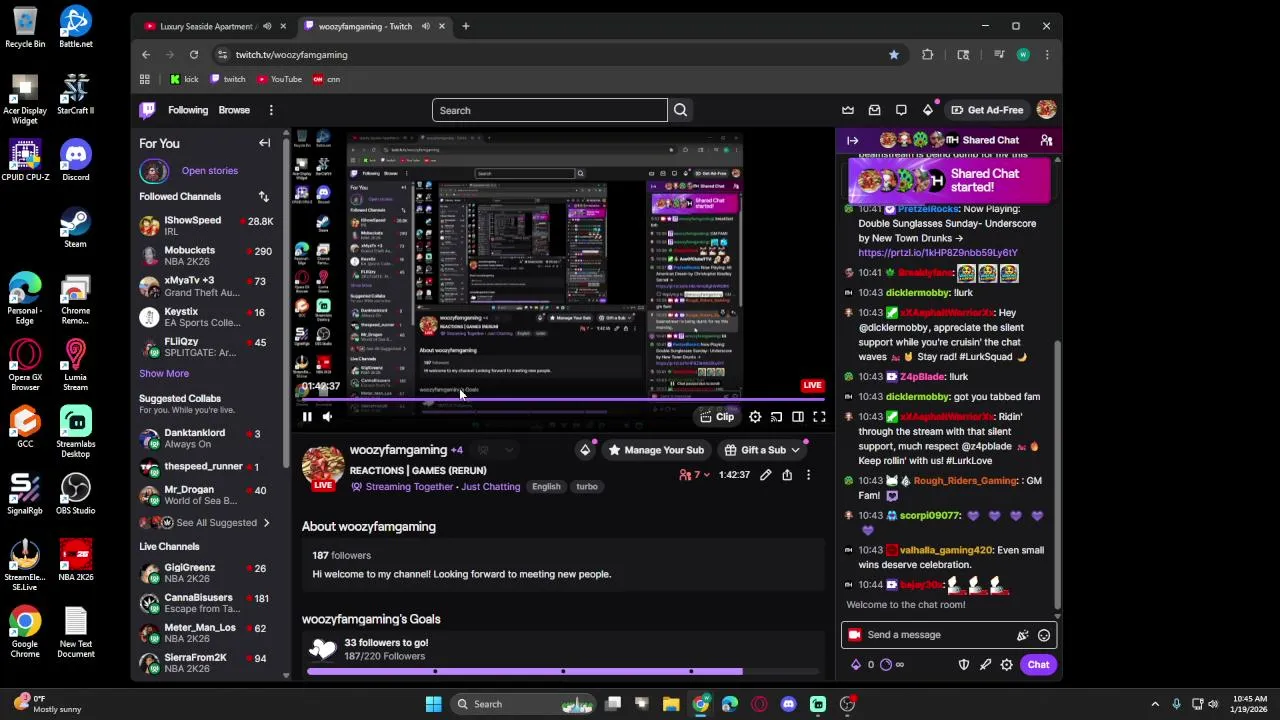Click the search magnifier button
The width and height of the screenshot is (1280, 720).
[x=680, y=110]
